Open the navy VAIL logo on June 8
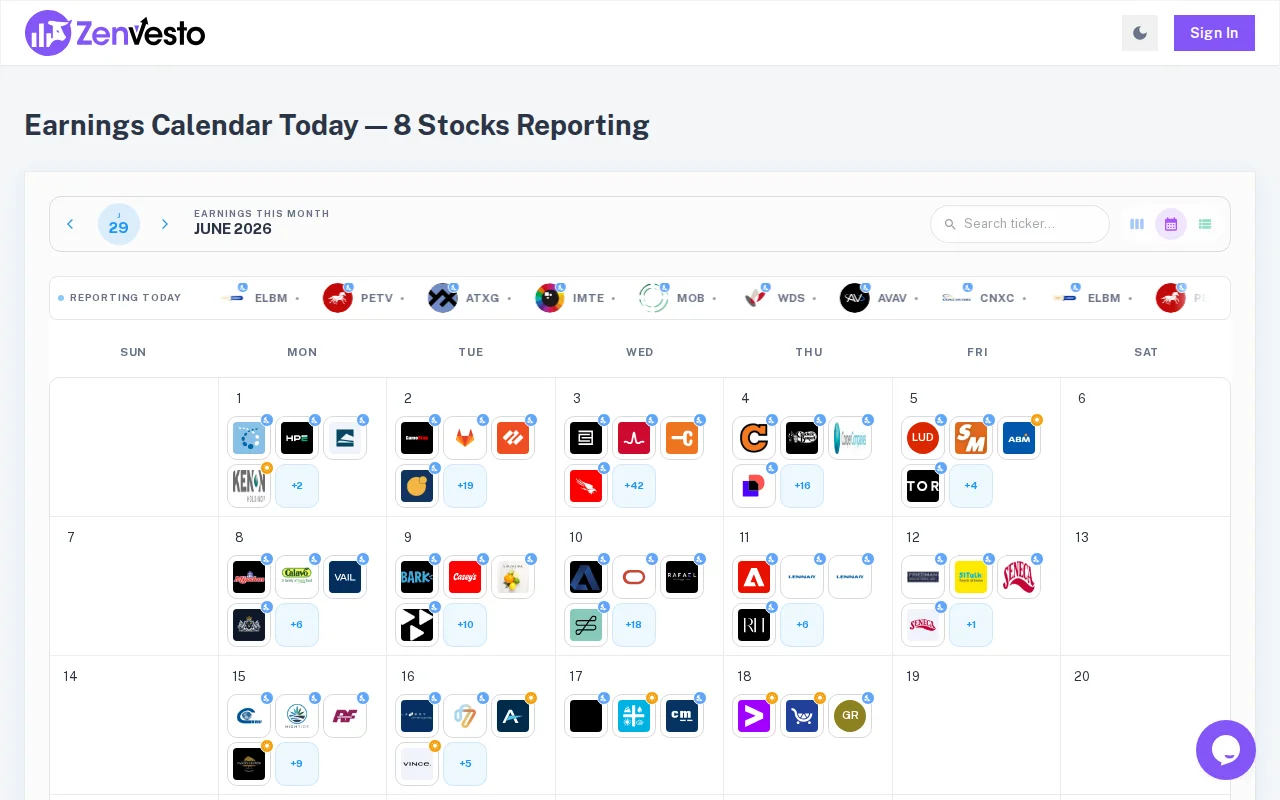 345,577
